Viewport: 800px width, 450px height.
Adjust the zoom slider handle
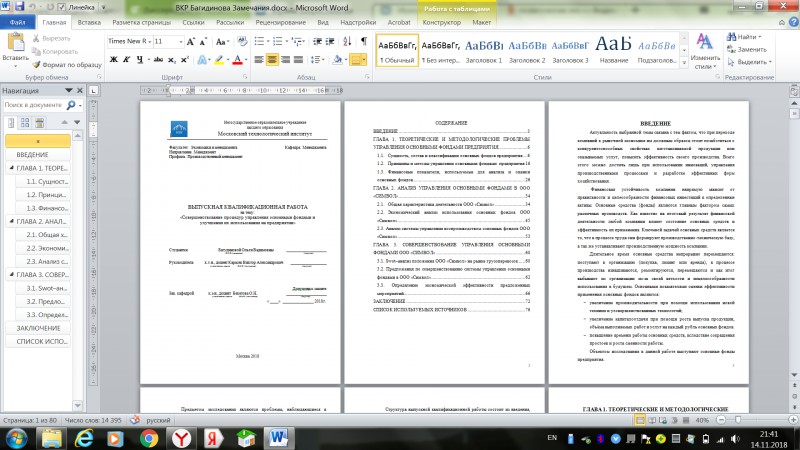(x=738, y=420)
